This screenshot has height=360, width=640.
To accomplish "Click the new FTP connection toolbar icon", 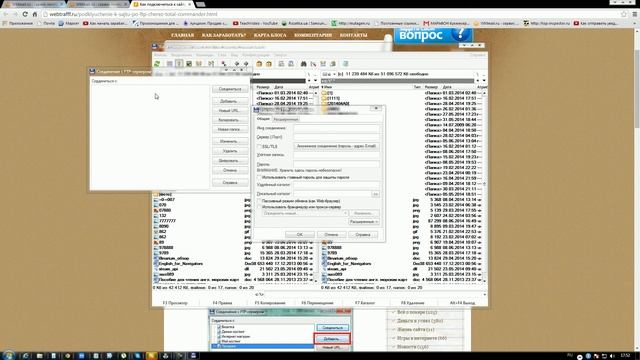I will point(291,64).
